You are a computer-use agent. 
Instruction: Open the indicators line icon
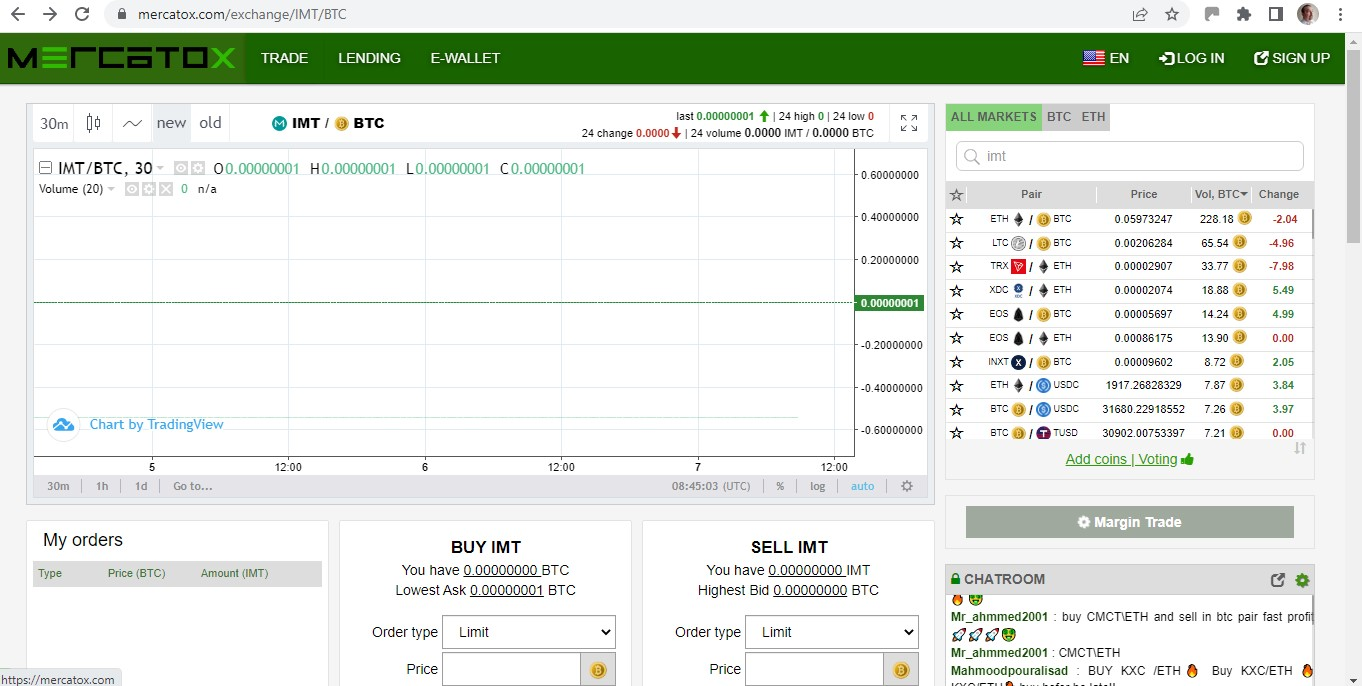point(132,123)
